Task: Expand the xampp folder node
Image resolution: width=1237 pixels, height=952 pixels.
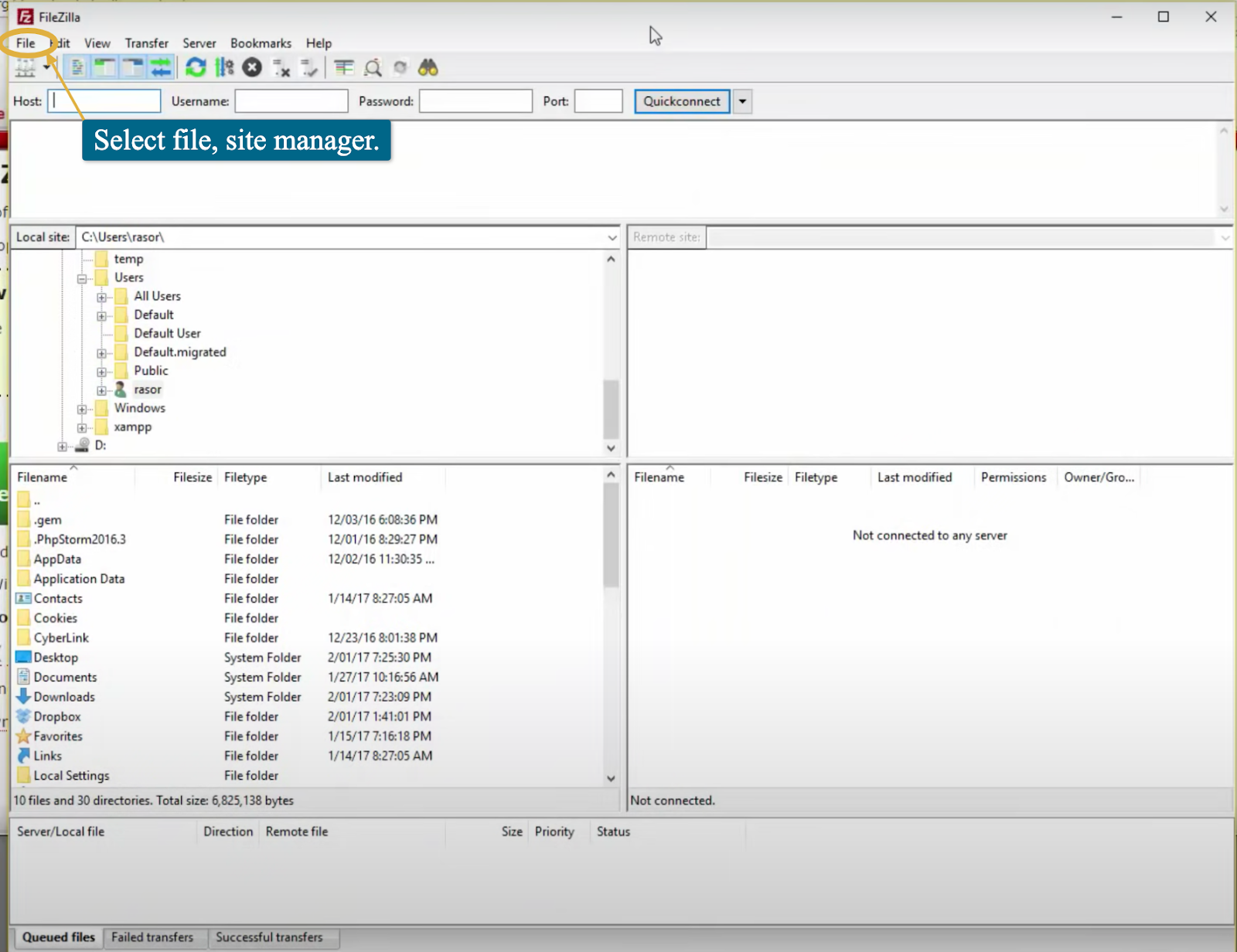Action: (x=82, y=427)
